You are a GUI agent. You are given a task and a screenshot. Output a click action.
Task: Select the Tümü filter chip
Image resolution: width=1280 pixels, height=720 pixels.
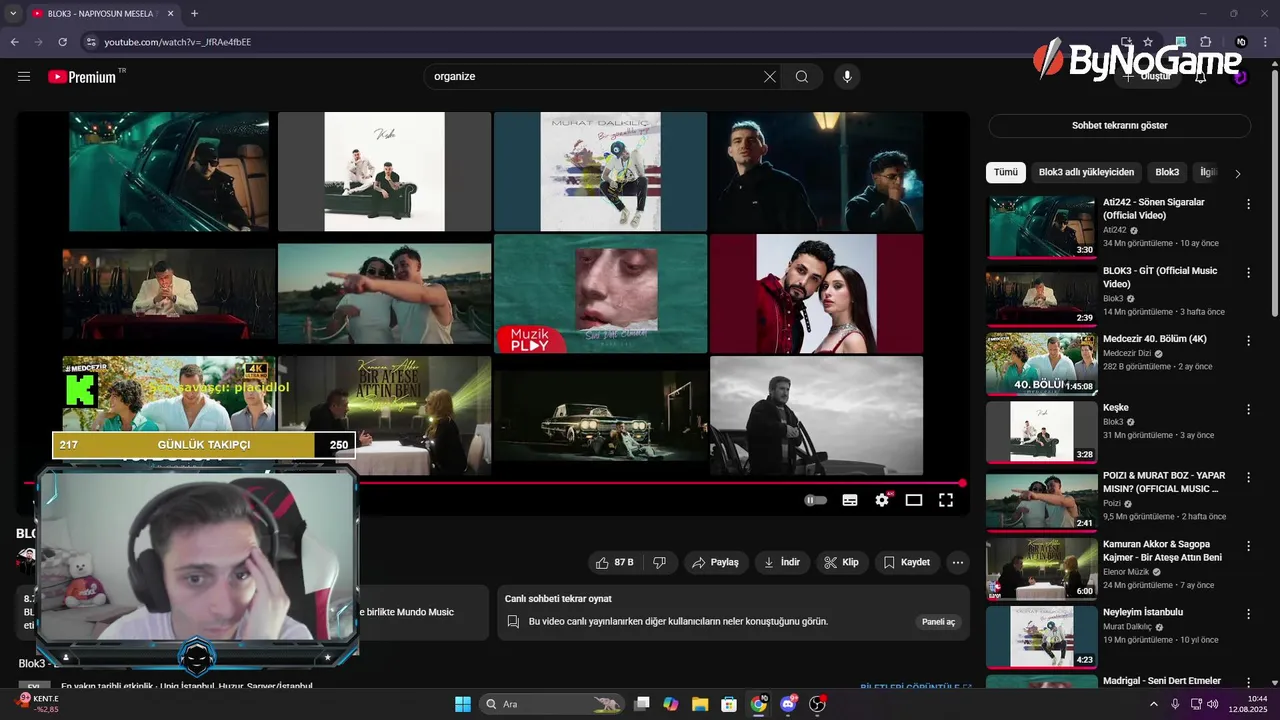pyautogui.click(x=1006, y=172)
